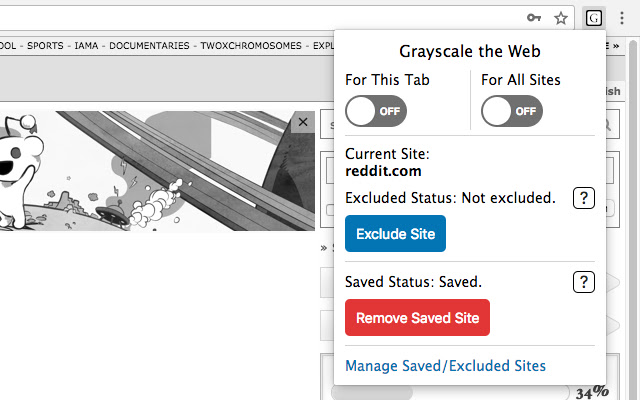640x400 pixels.
Task: Click the Excluded Status help question mark
Action: click(x=584, y=198)
